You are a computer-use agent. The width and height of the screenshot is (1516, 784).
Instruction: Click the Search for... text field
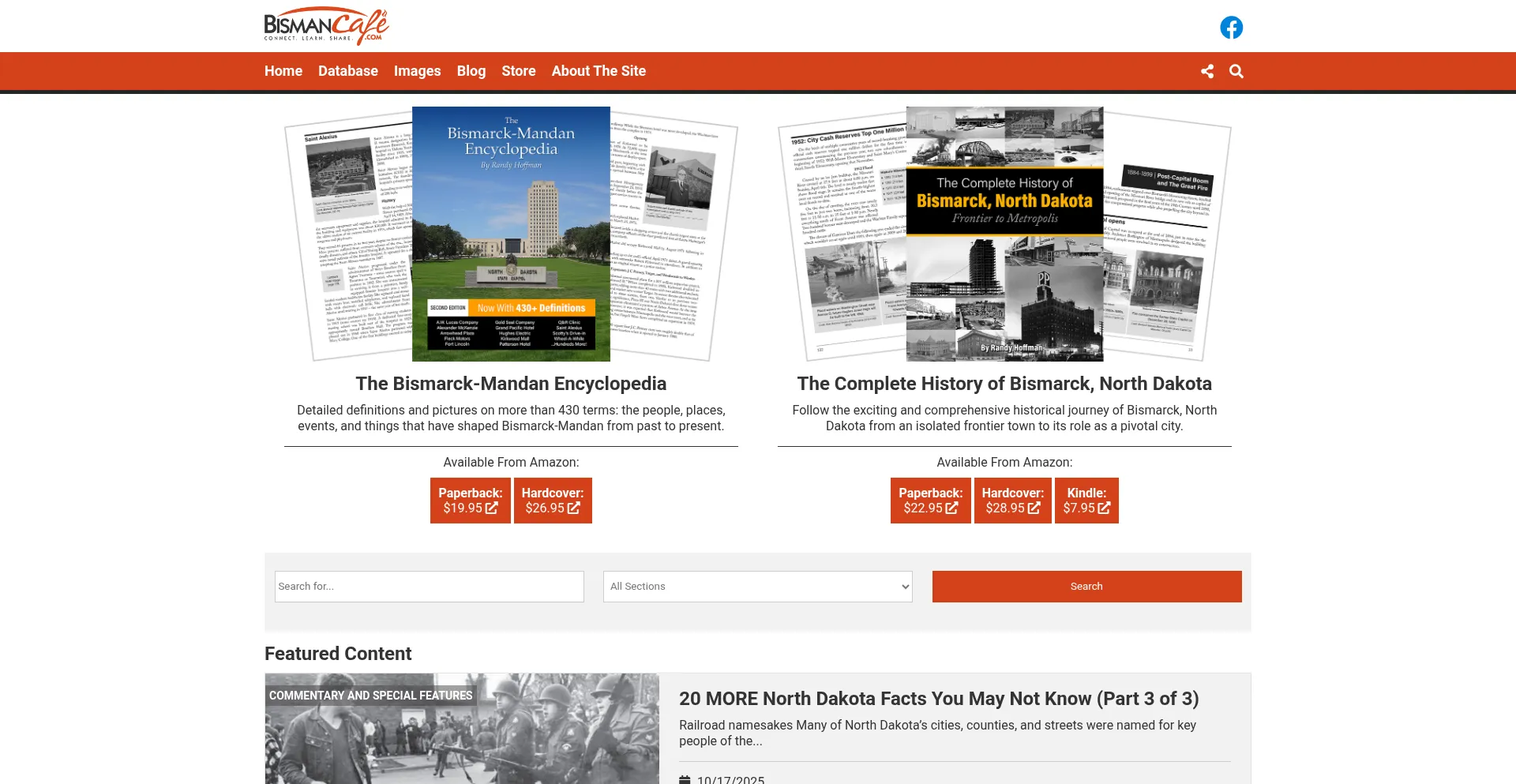429,587
